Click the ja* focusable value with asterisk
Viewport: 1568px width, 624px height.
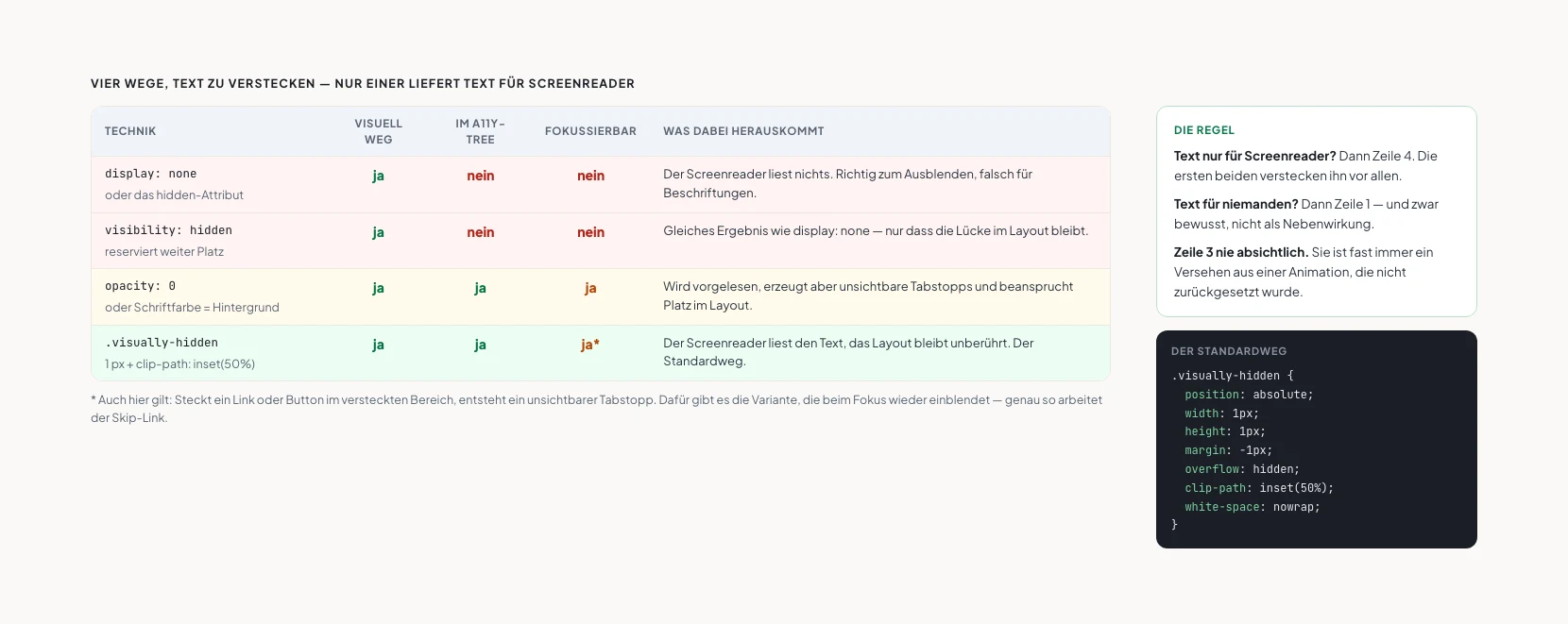590,345
